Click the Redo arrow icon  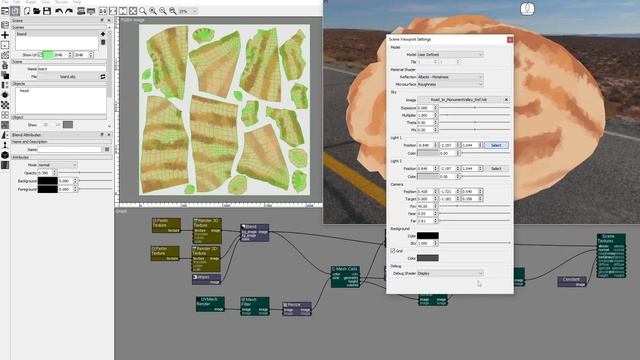69,11
